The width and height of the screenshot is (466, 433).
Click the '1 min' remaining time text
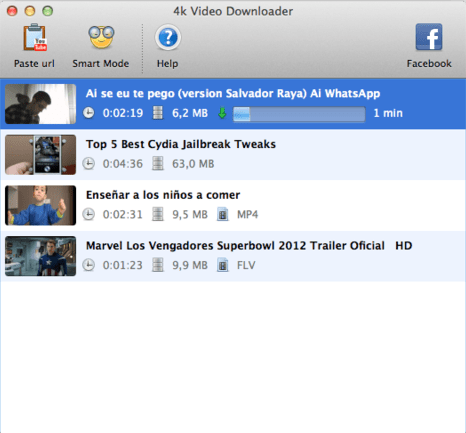coord(388,113)
